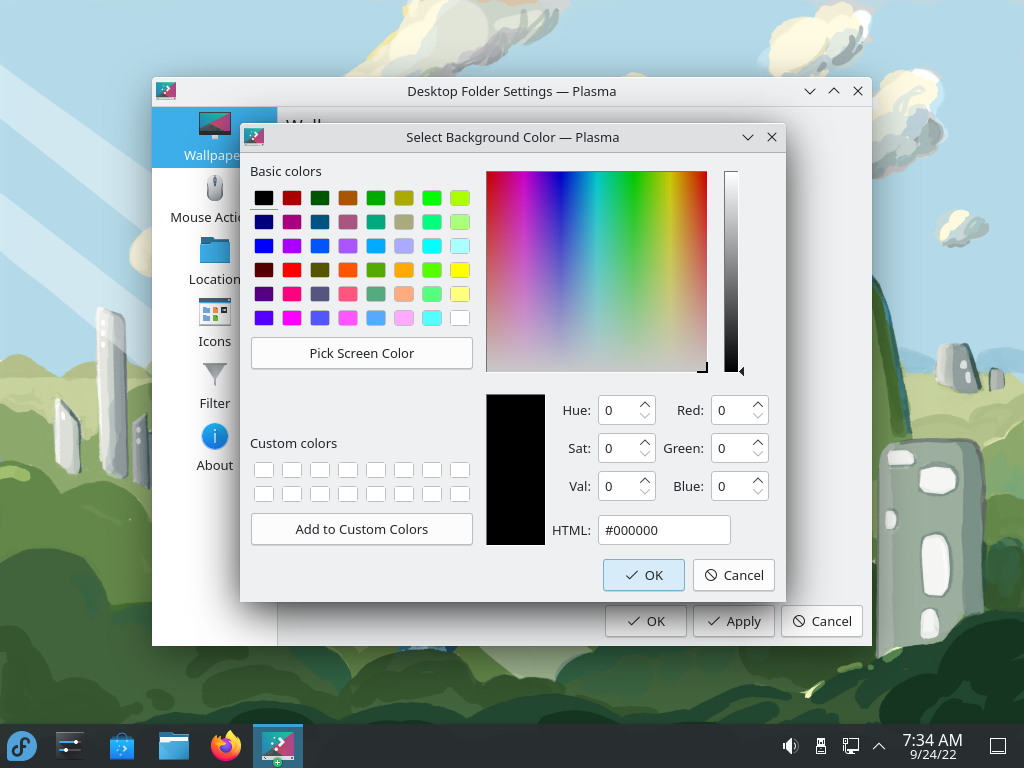Screen dimensions: 1024x768
Task: Open the Discover software store icon
Action: coord(121,746)
